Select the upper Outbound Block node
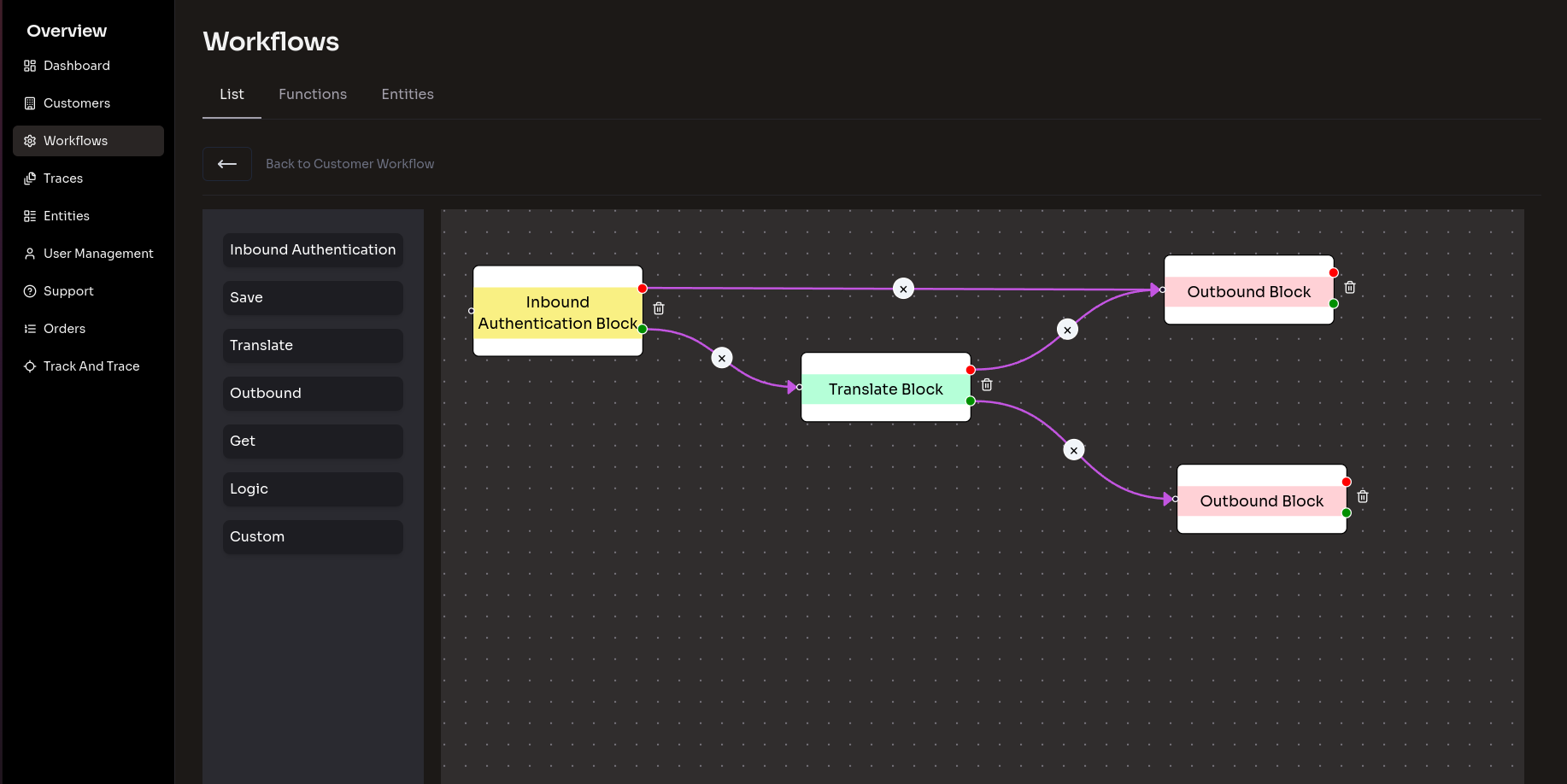This screenshot has height=784, width=1567. click(x=1249, y=290)
